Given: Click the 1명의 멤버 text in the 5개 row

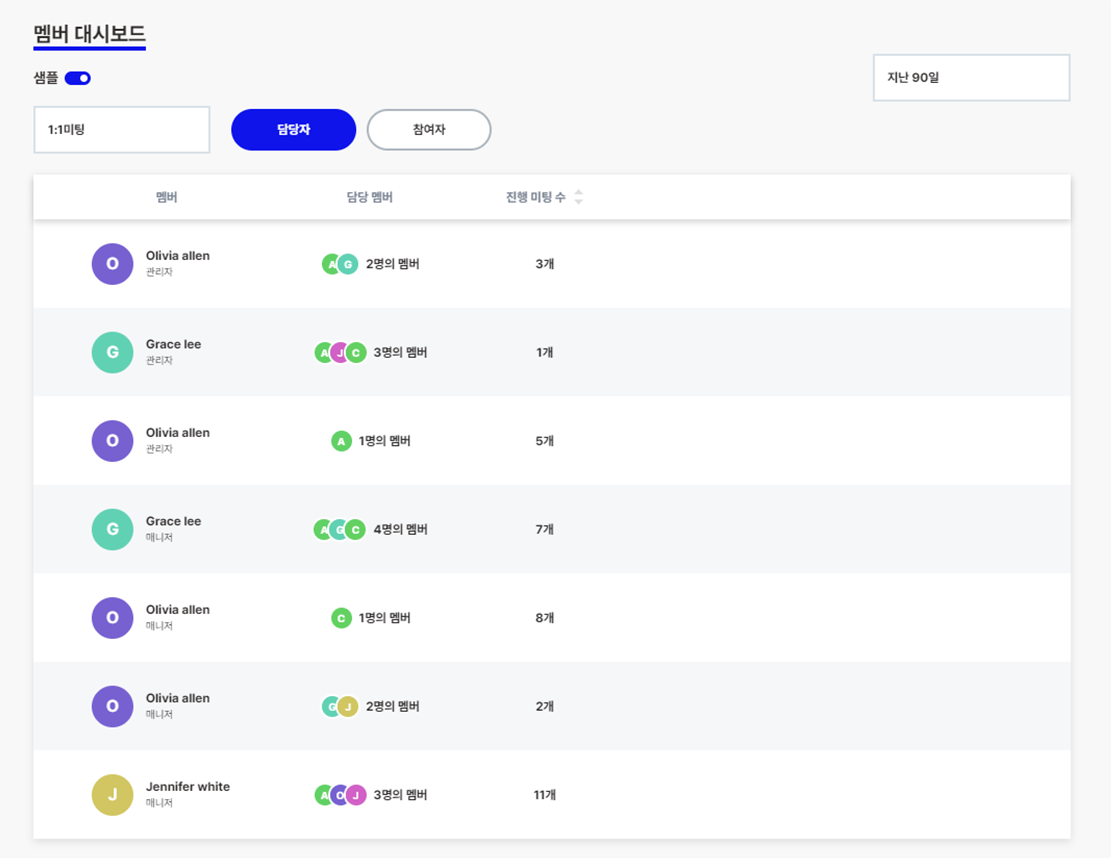Looking at the screenshot, I should 385,441.
